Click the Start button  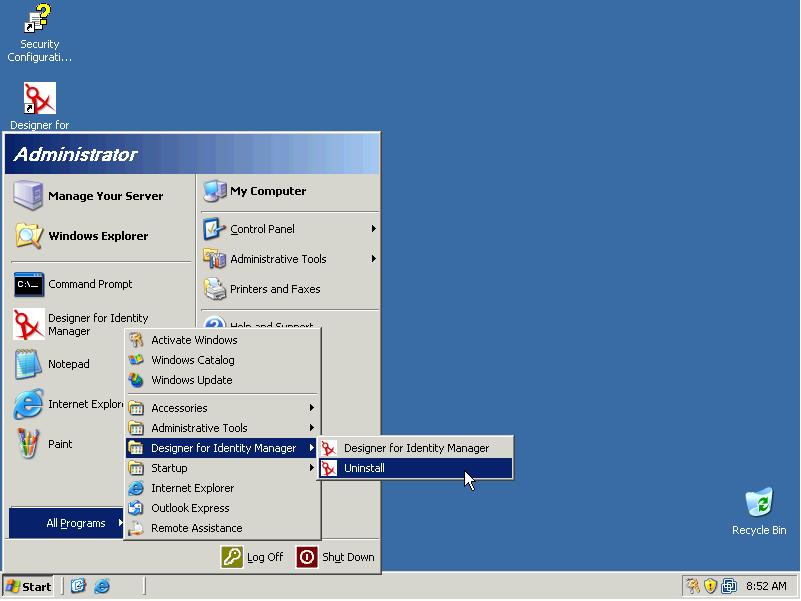click(28, 586)
